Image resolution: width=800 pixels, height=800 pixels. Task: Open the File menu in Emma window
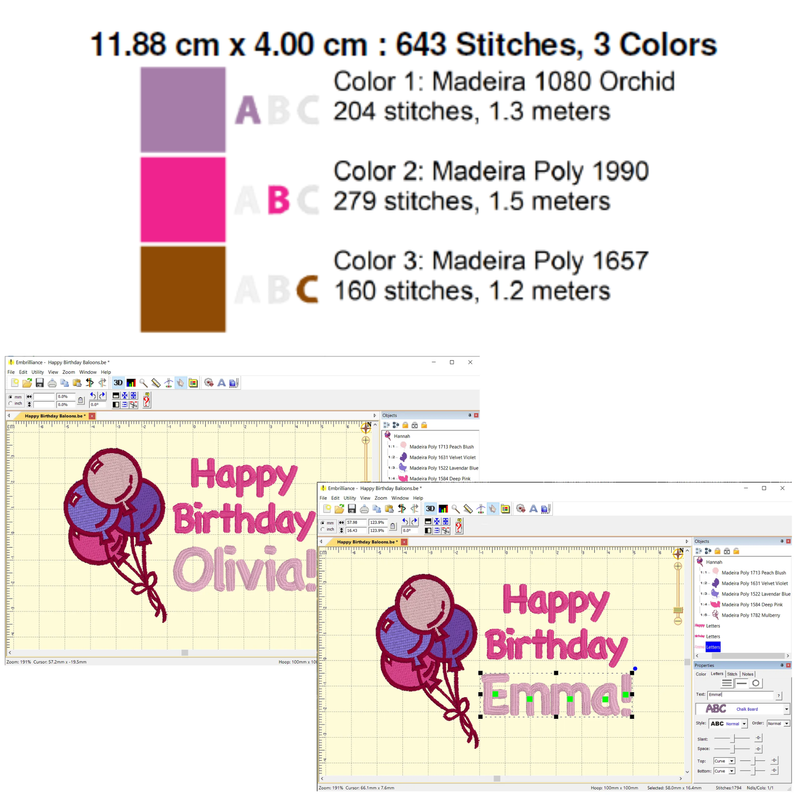(x=323, y=498)
